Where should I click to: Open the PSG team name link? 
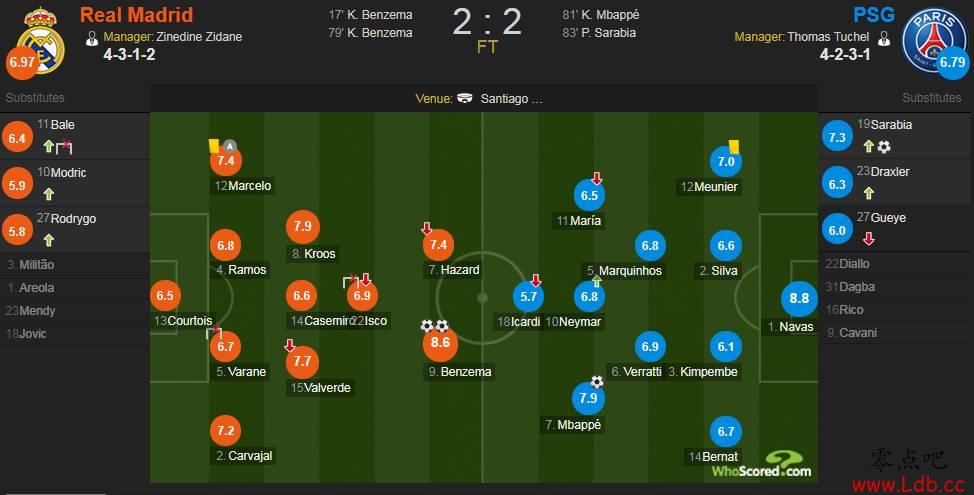(x=873, y=14)
